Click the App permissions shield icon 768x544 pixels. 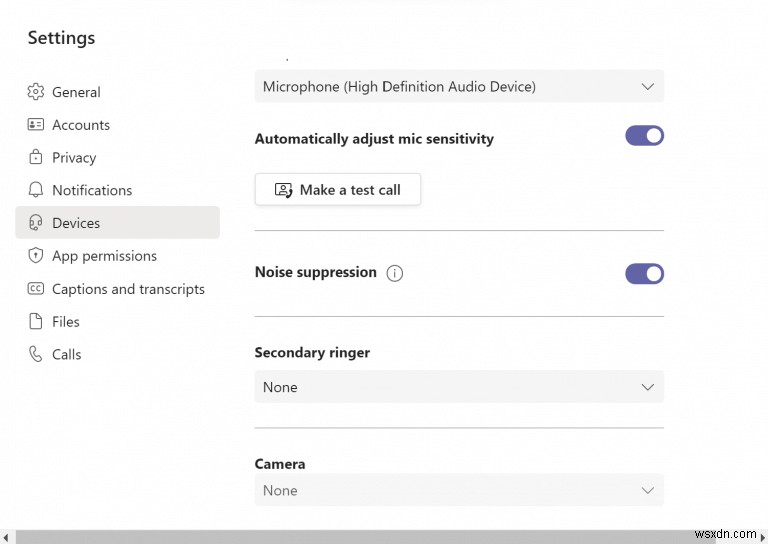tap(35, 255)
